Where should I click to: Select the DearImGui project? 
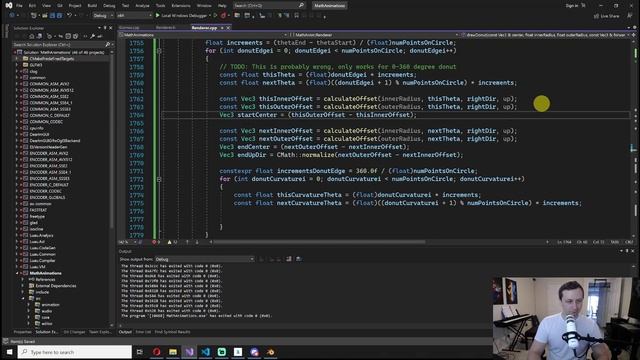40,134
